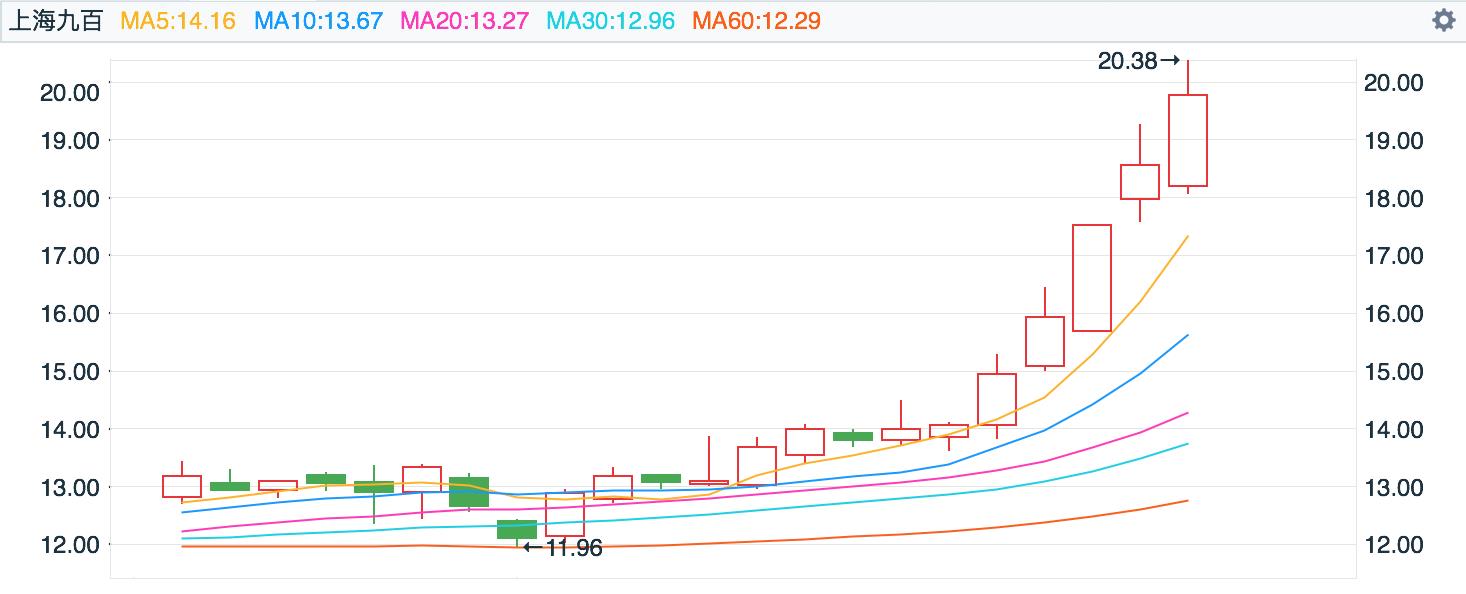Select the MA60:12.29 indicator label

(756, 21)
